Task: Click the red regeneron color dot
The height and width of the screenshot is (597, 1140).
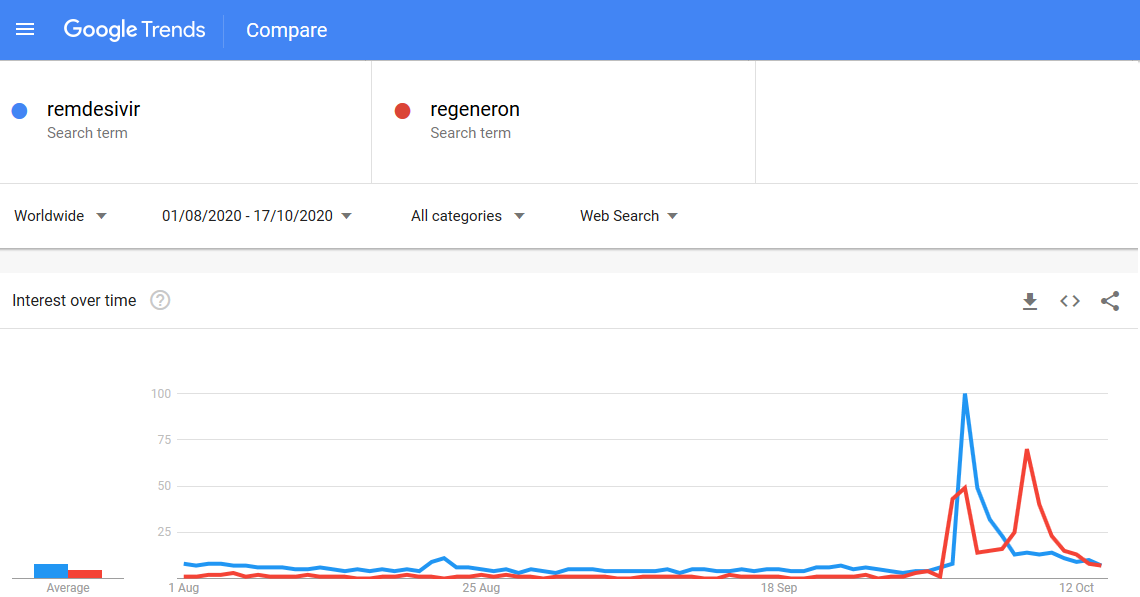Action: click(402, 111)
